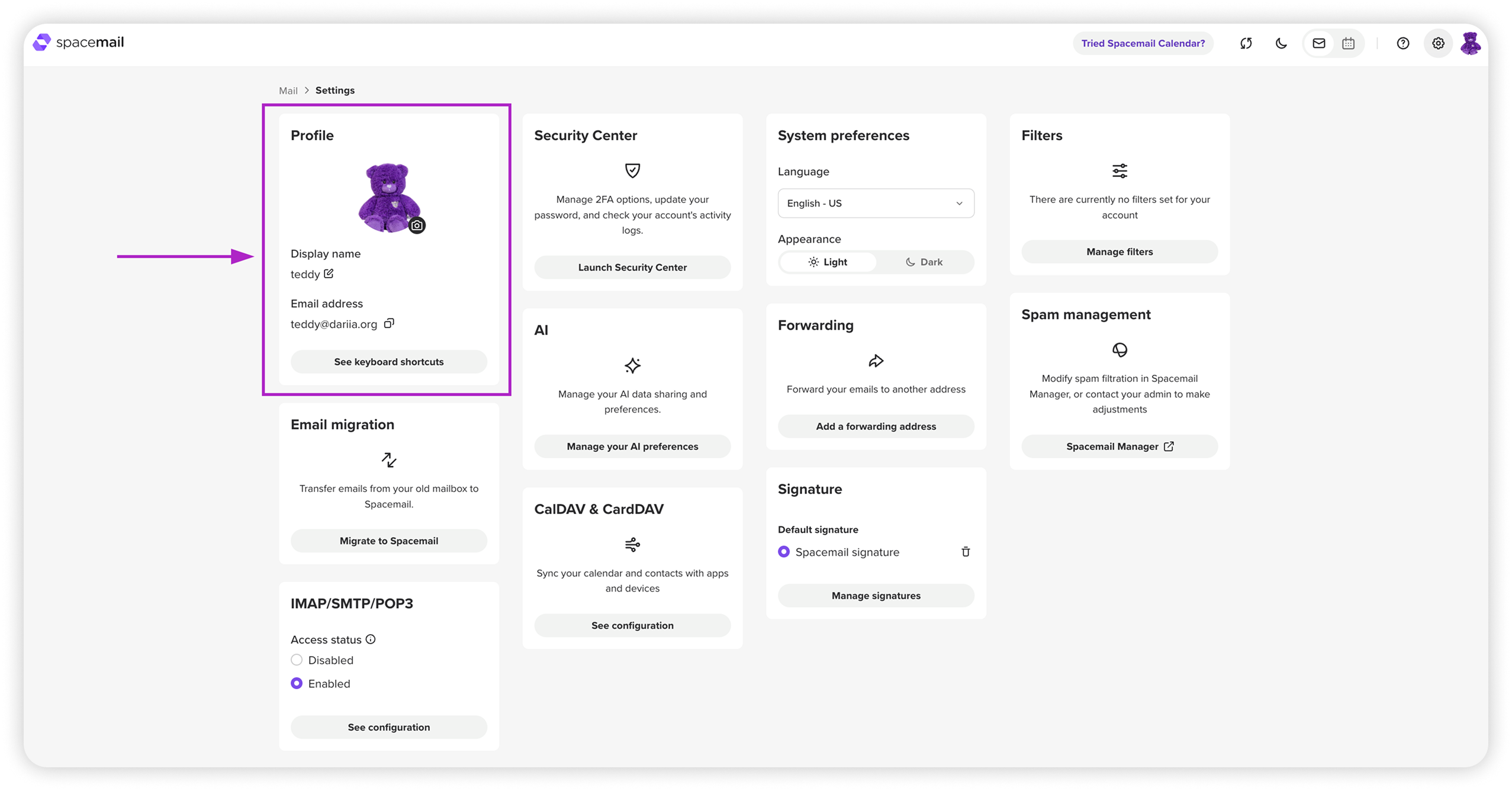
Task: Delete the Spacemail signature trash icon
Action: pyautogui.click(x=966, y=552)
